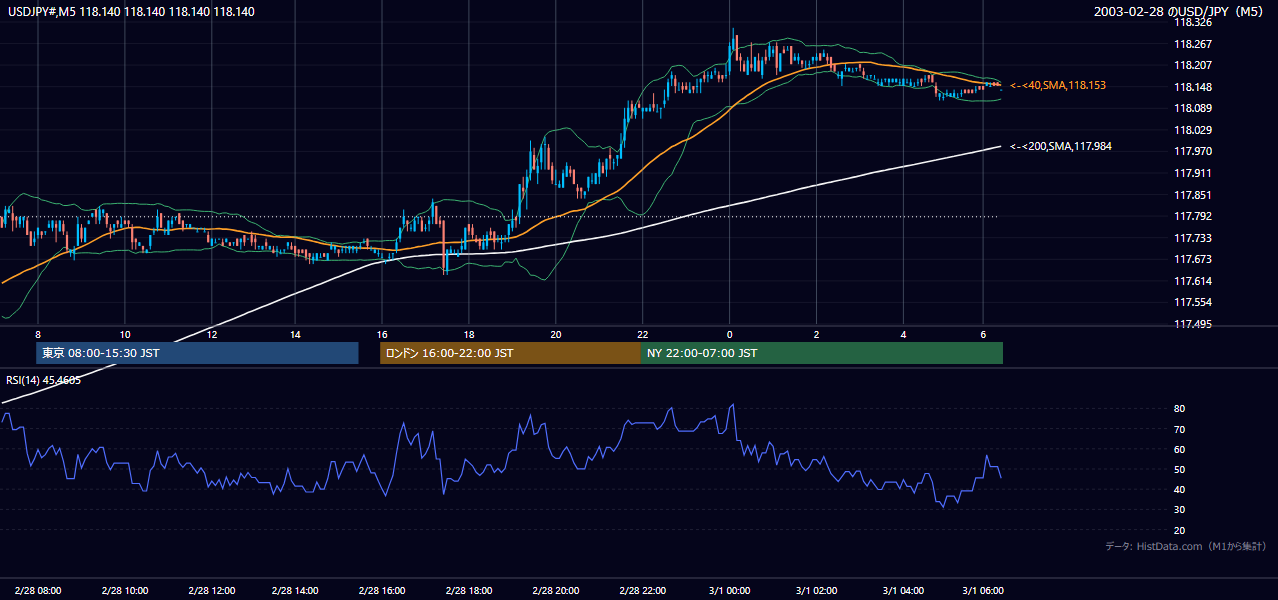The image size is (1278, 600).
Task: Click hour tick 10 on the chart axis
Action: click(x=124, y=334)
